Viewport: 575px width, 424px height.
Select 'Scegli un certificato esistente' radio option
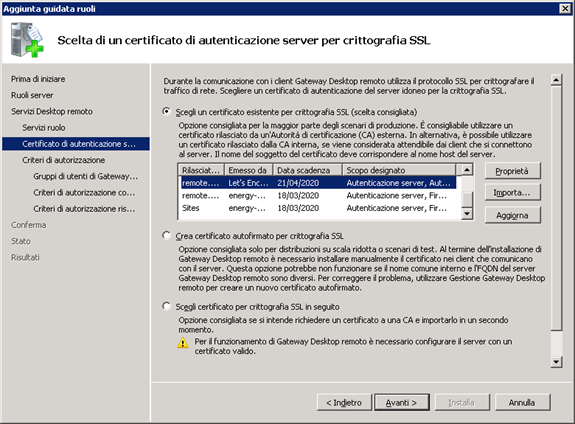point(166,112)
